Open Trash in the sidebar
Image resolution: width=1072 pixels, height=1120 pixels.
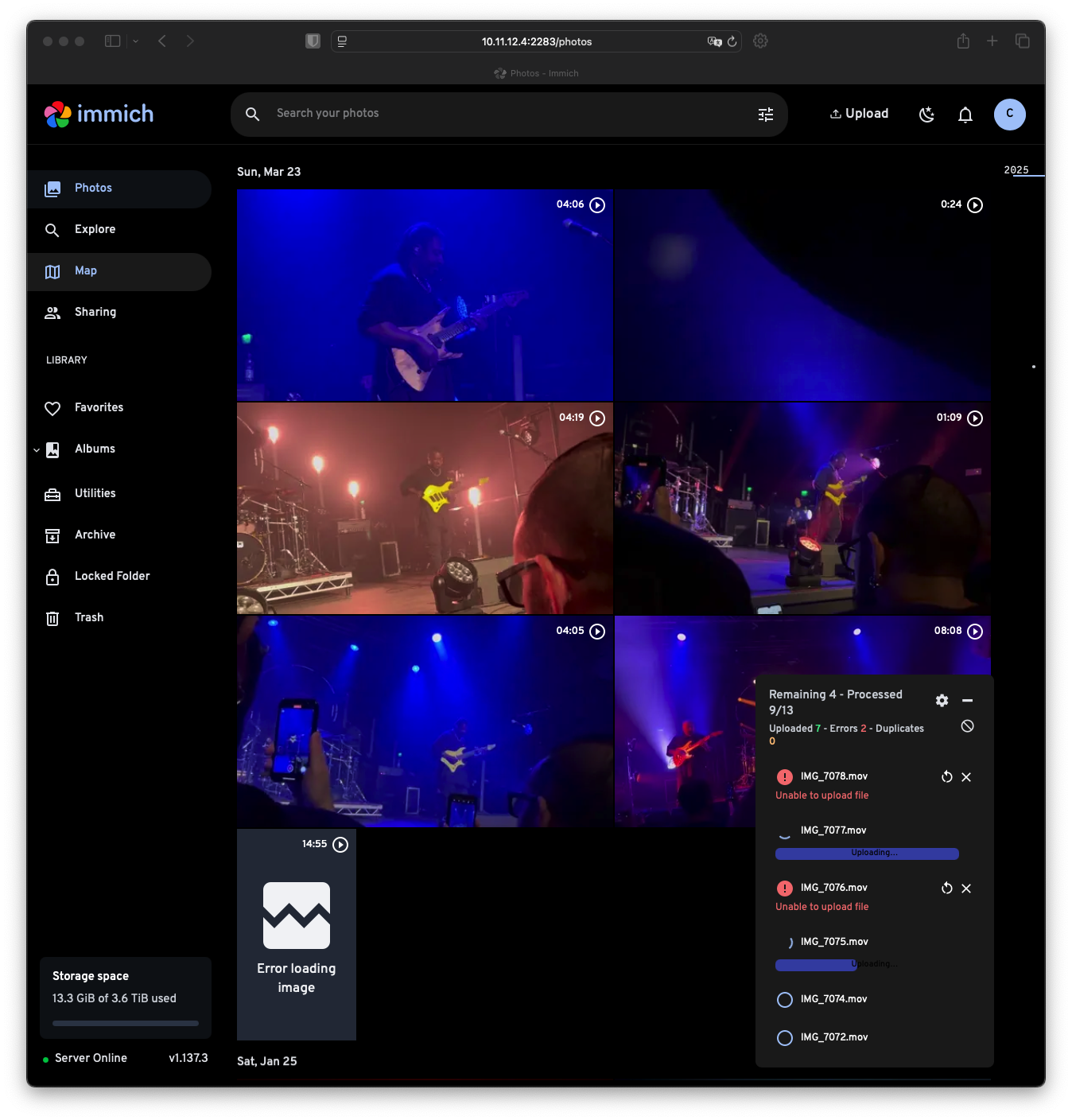(119, 618)
